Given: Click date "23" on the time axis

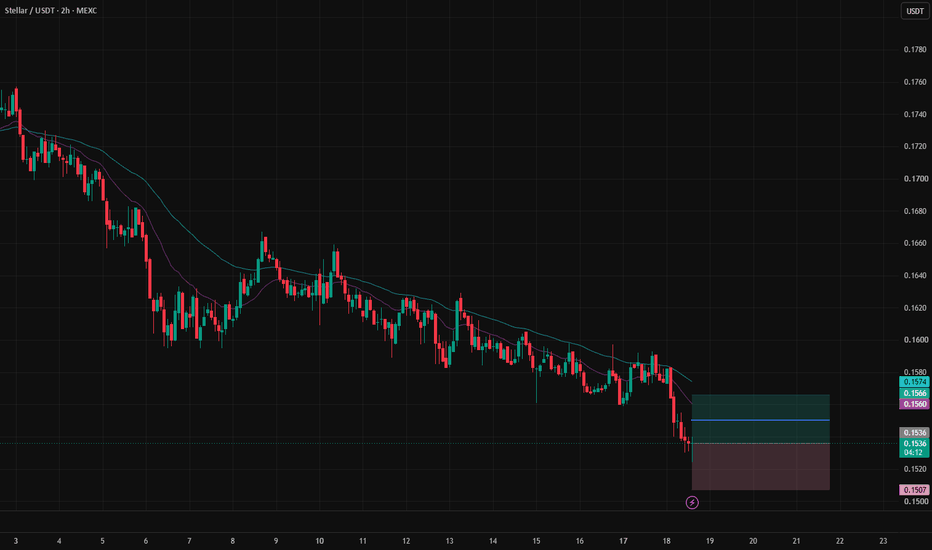Looking at the screenshot, I should (x=883, y=541).
